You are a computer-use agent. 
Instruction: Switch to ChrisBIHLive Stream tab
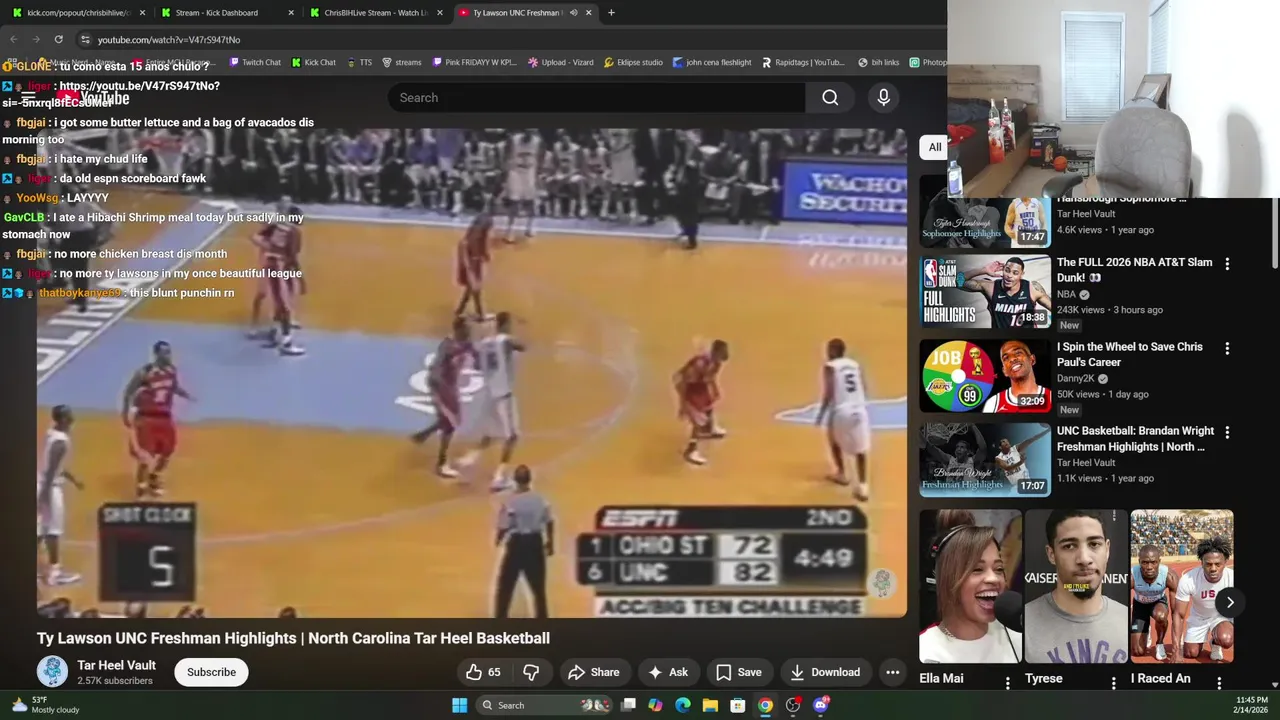click(376, 13)
